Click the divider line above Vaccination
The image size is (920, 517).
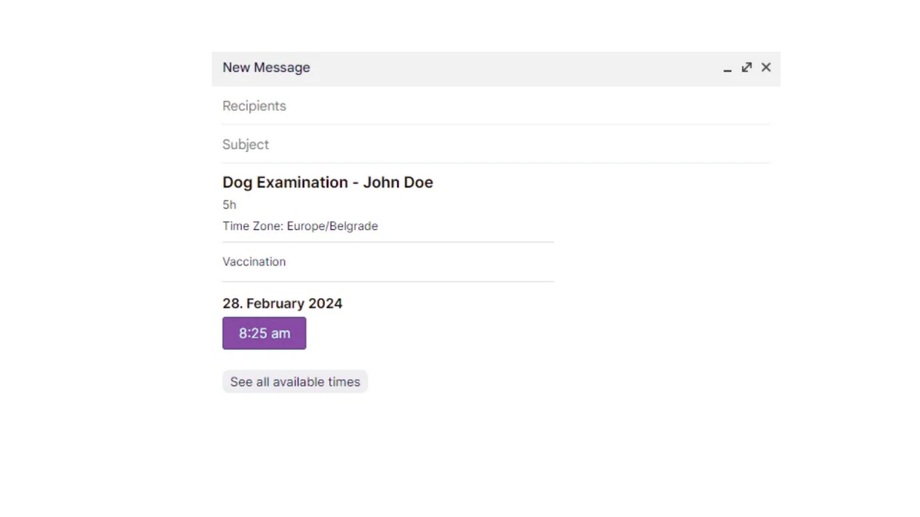[x=388, y=242]
